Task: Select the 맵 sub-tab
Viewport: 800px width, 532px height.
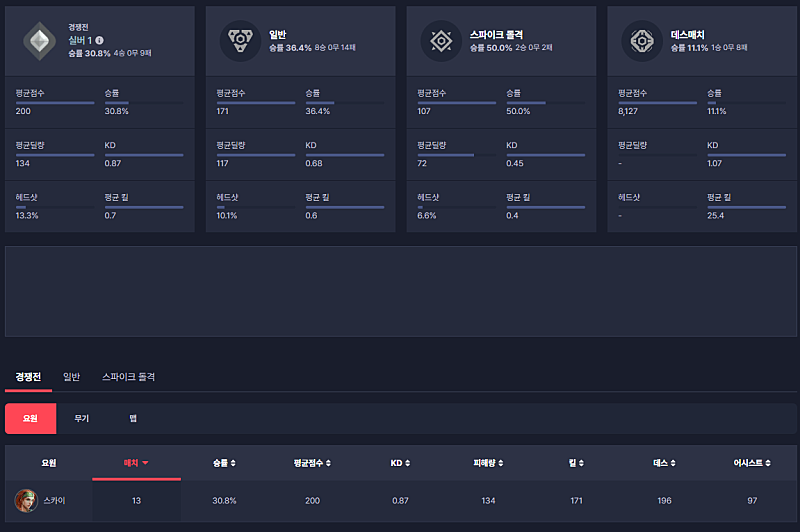Action: (133, 418)
